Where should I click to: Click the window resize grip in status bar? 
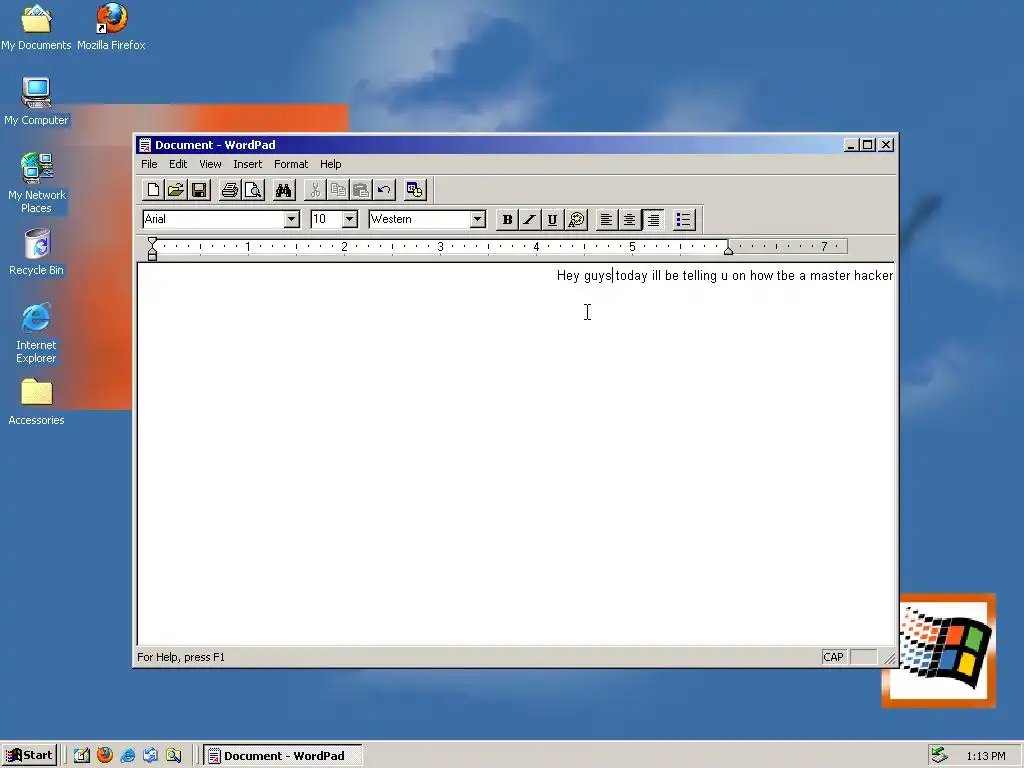889,658
